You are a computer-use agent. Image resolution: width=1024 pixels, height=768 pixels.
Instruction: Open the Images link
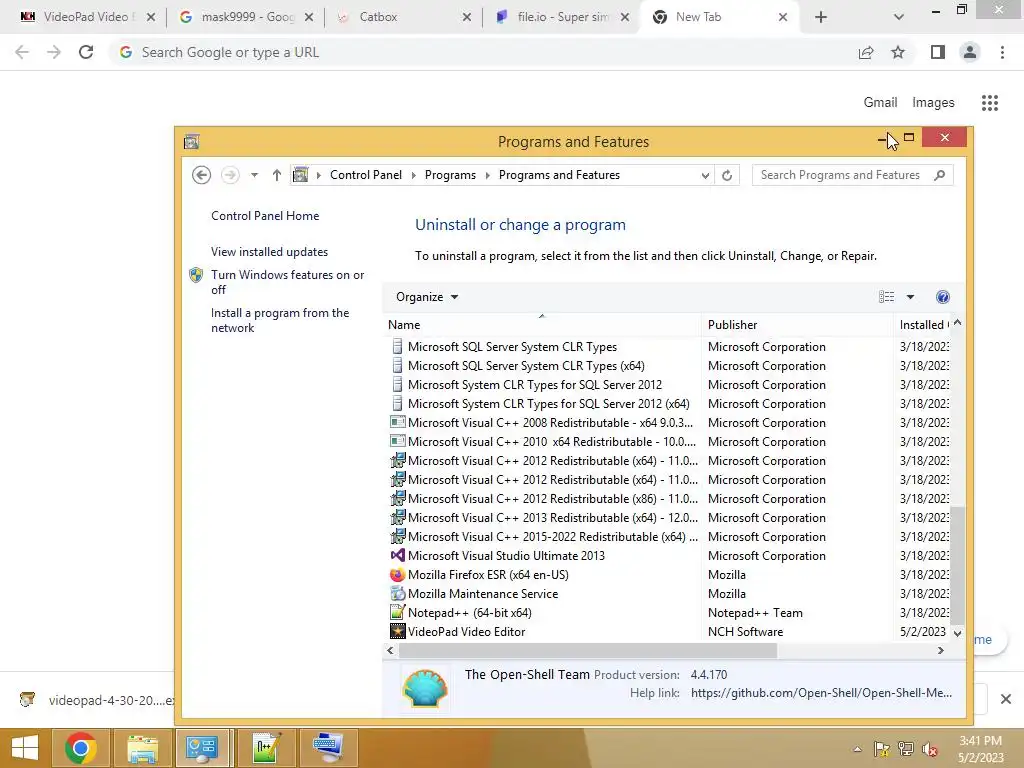(933, 103)
